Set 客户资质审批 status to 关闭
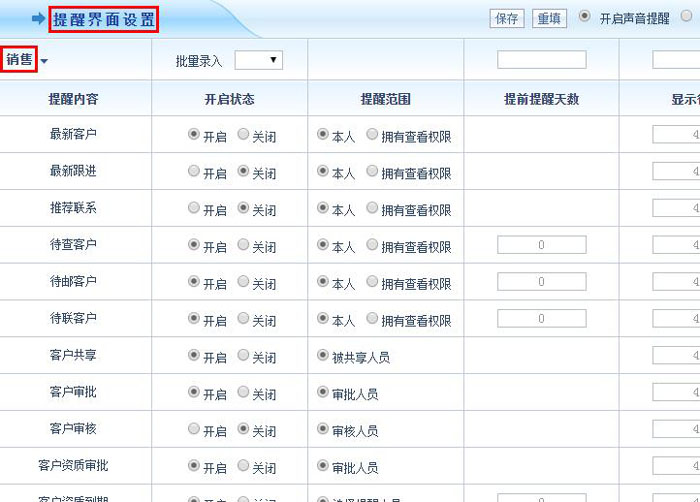 [x=243, y=467]
